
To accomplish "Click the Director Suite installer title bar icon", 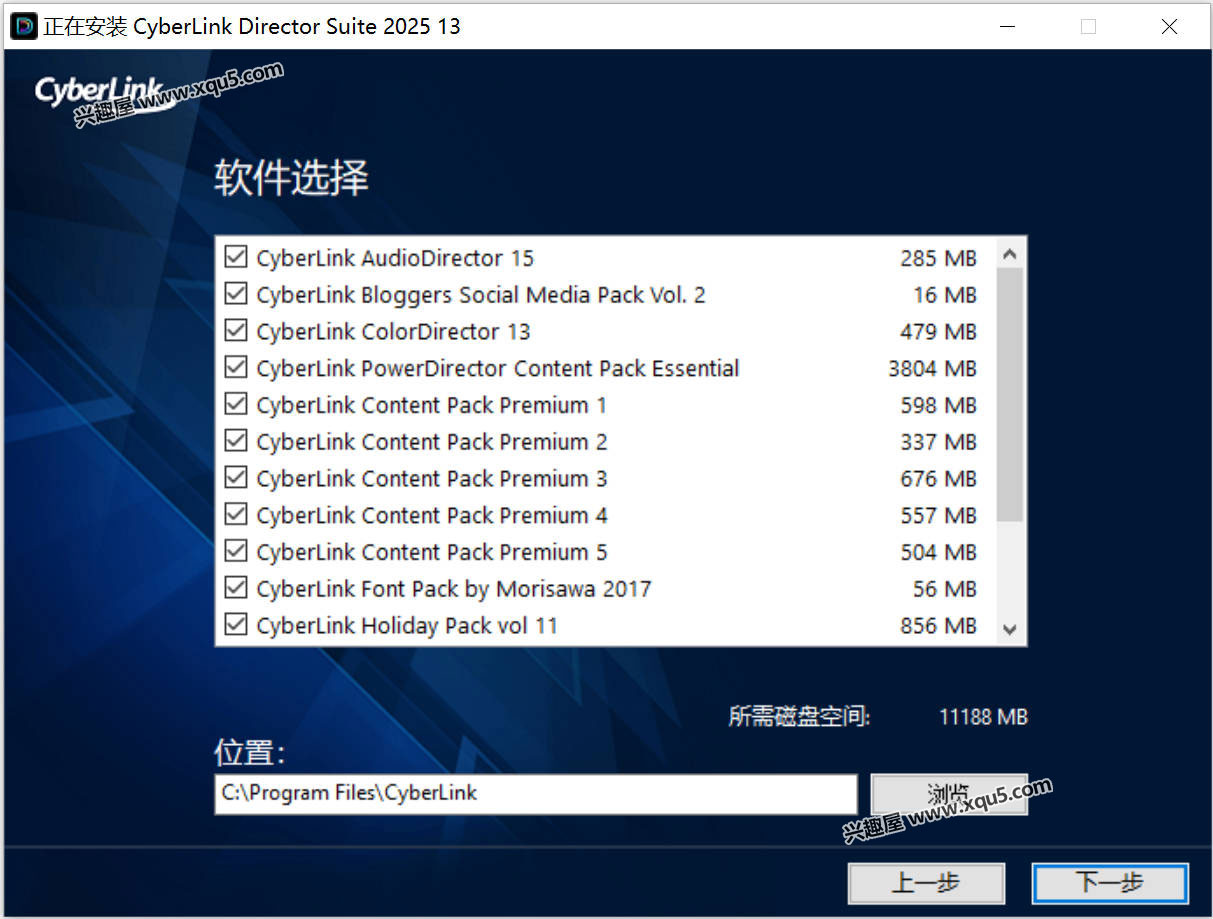I will [23, 25].
